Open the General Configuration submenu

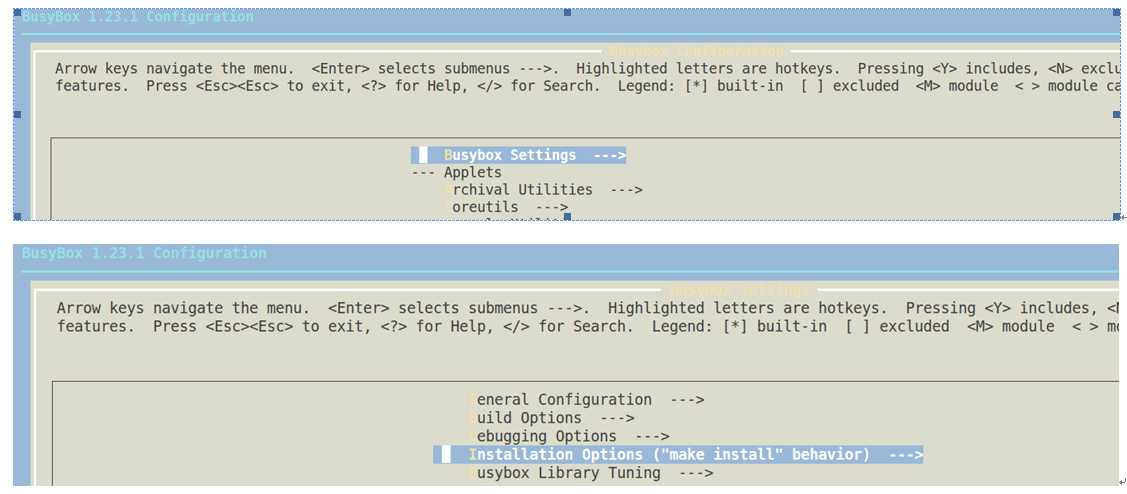point(586,400)
